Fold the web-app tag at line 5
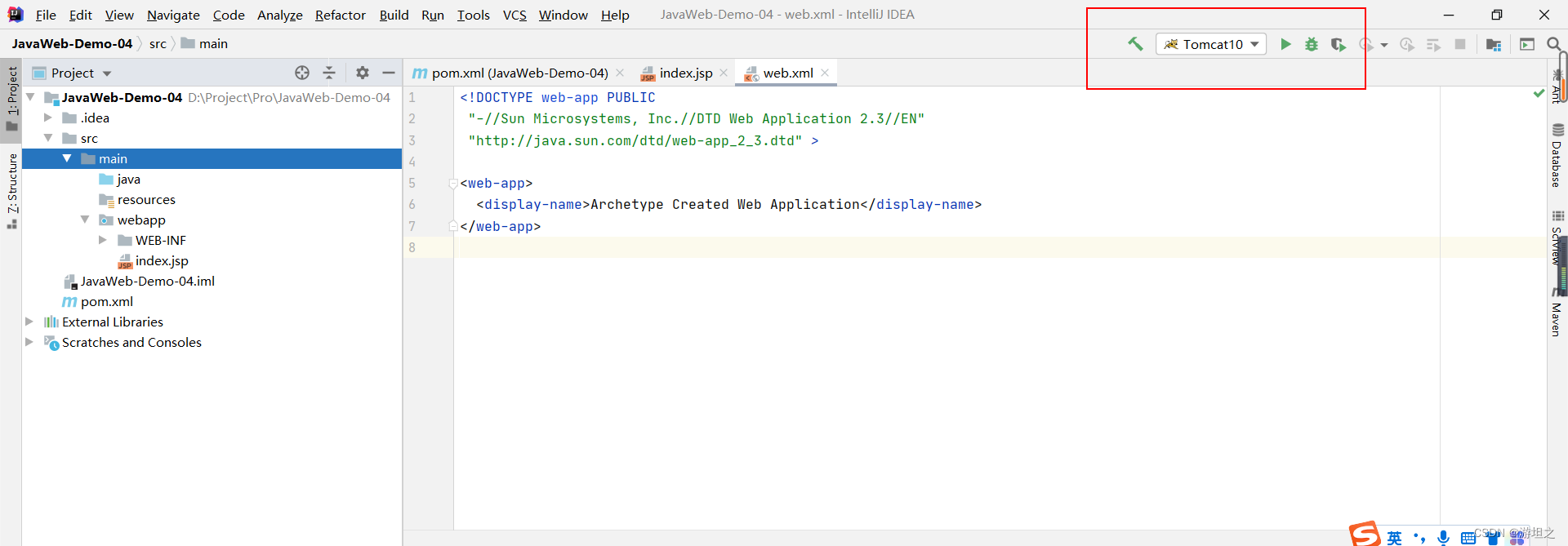This screenshot has width=1568, height=546. pyautogui.click(x=453, y=184)
